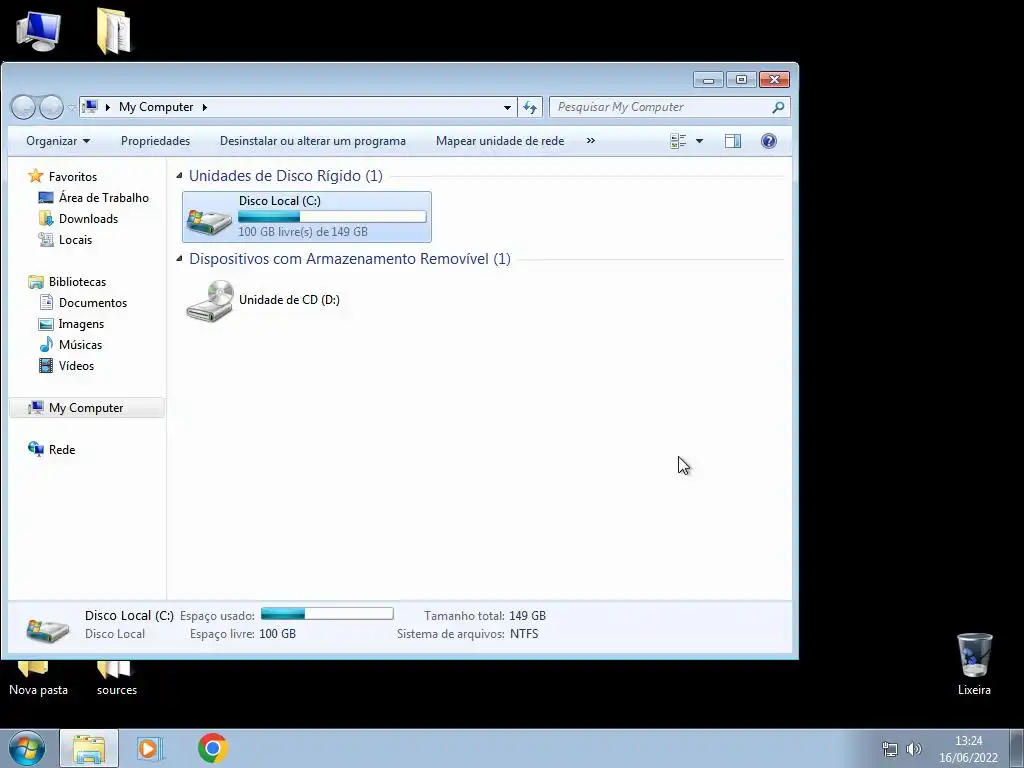Screen dimensions: 1024x768
Task: Open address bar history dropdown
Action: (507, 107)
